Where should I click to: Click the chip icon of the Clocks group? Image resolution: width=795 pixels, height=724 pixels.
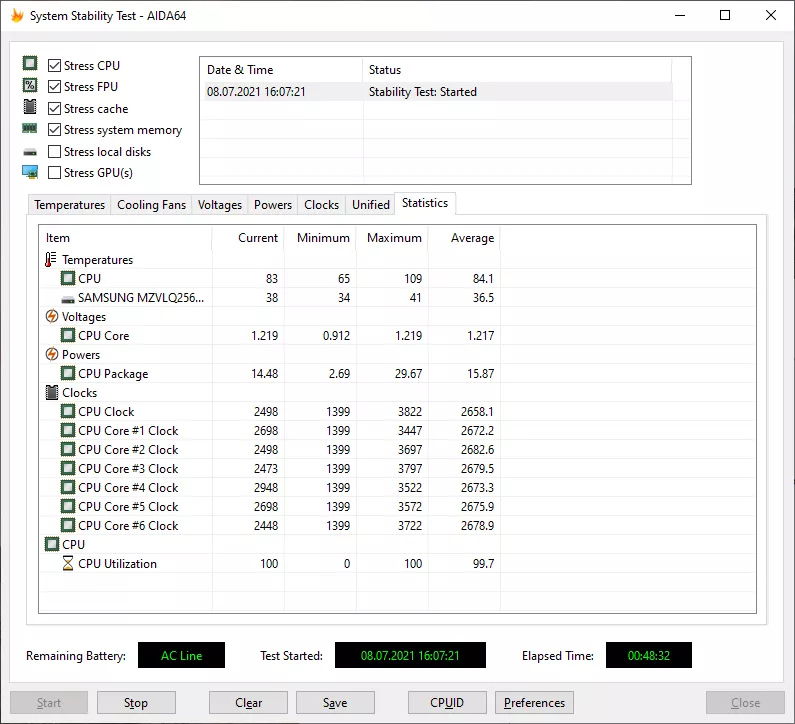coord(52,392)
